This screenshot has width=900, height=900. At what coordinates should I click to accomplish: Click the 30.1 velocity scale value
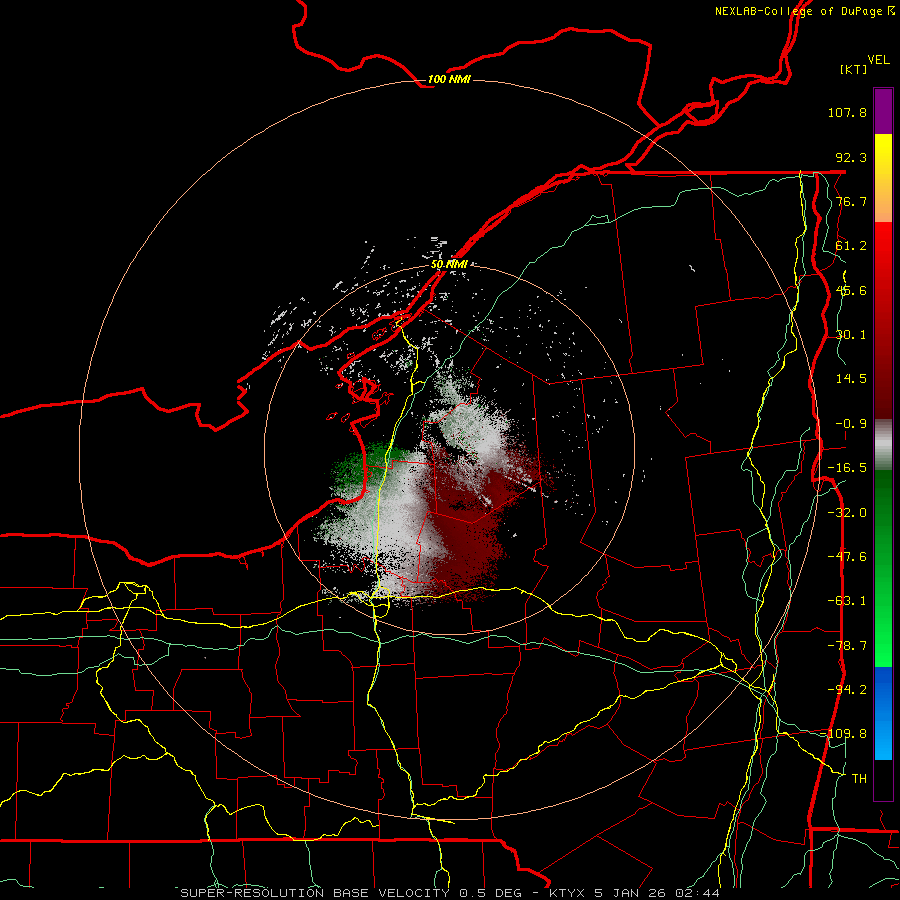coord(850,335)
